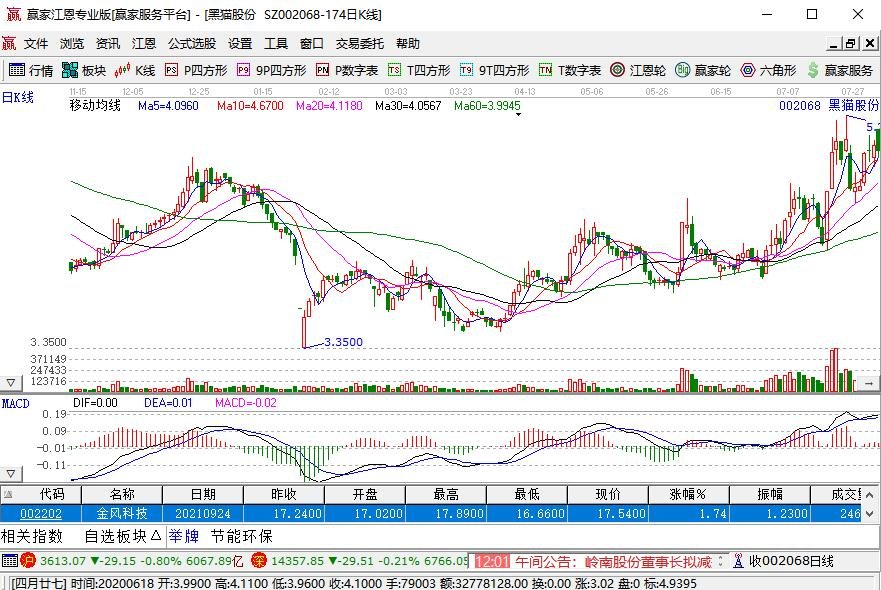Open the 资讯 menu
Screen dimensions: 881x590
pyautogui.click(x=108, y=43)
